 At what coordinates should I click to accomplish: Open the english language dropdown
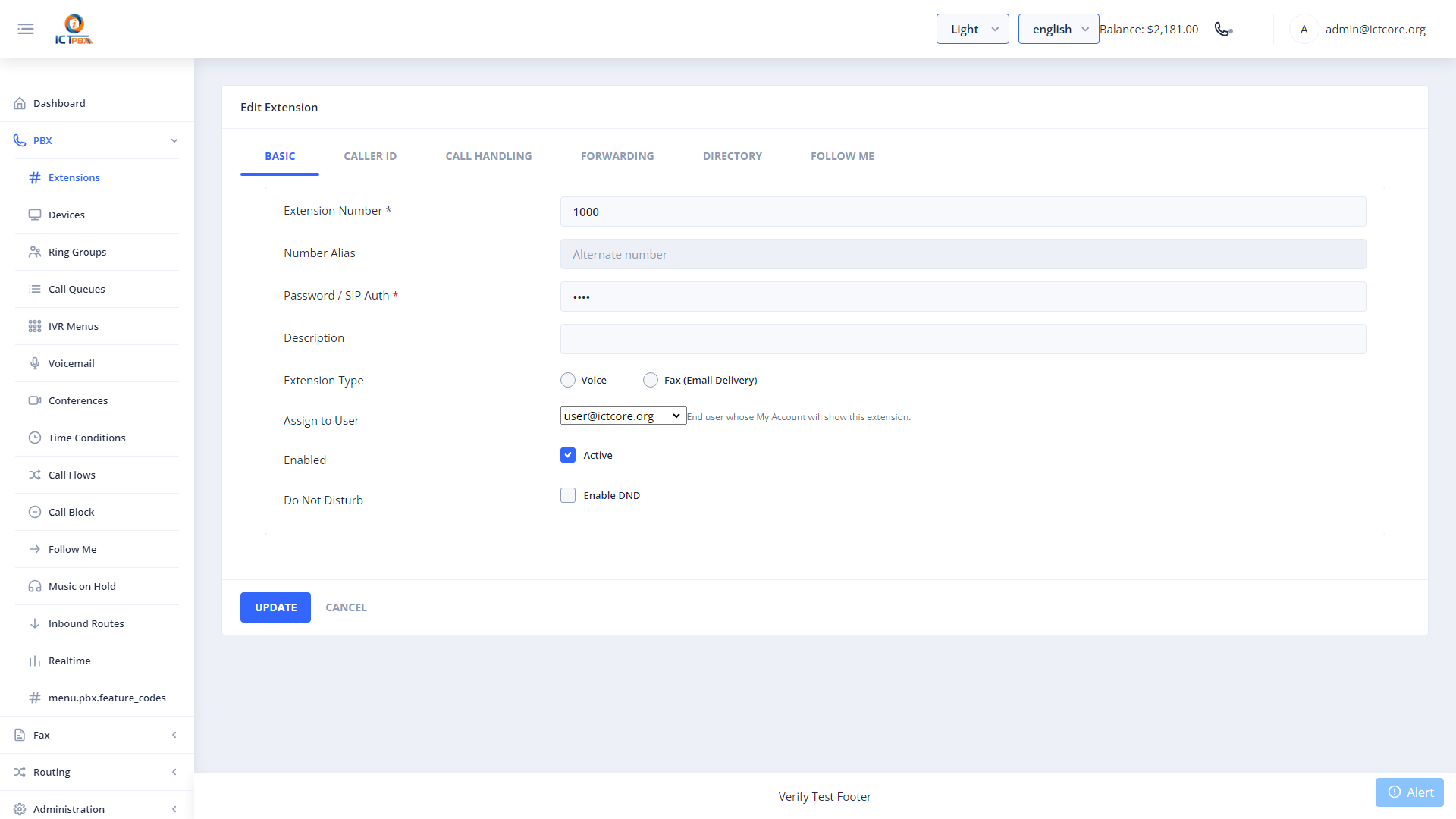click(1059, 29)
